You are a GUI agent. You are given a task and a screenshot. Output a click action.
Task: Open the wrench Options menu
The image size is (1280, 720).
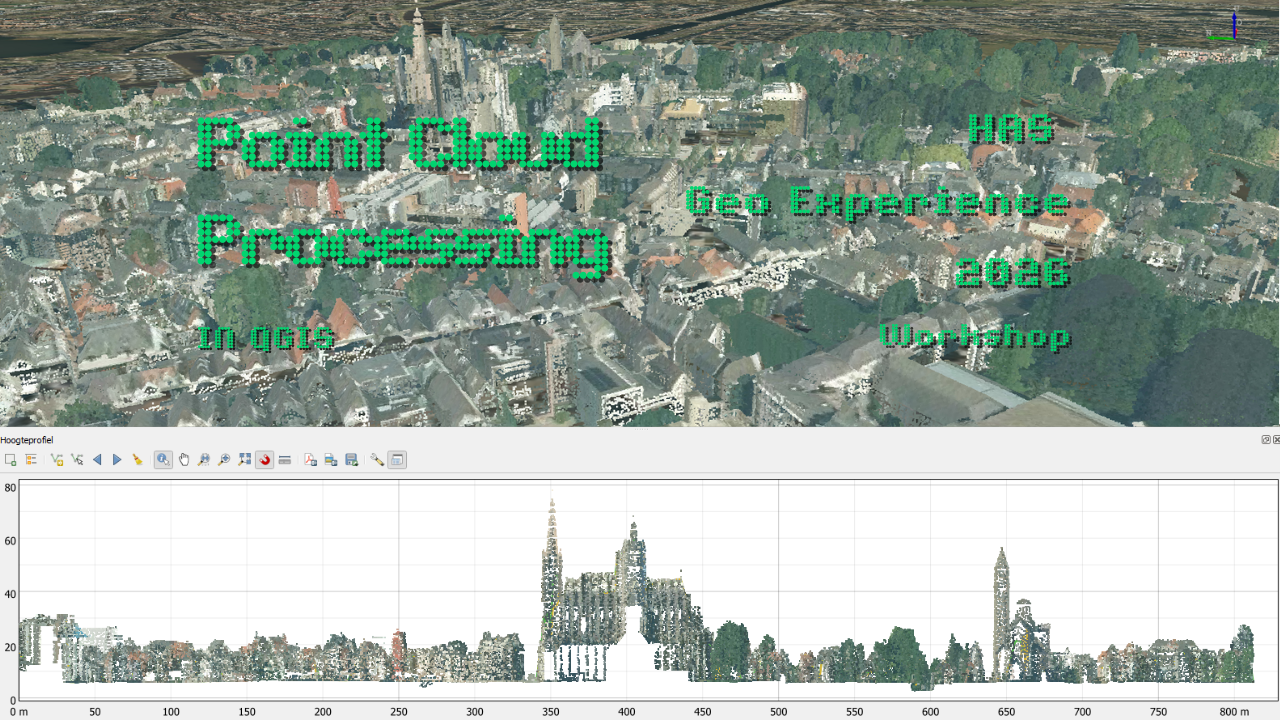click(377, 460)
